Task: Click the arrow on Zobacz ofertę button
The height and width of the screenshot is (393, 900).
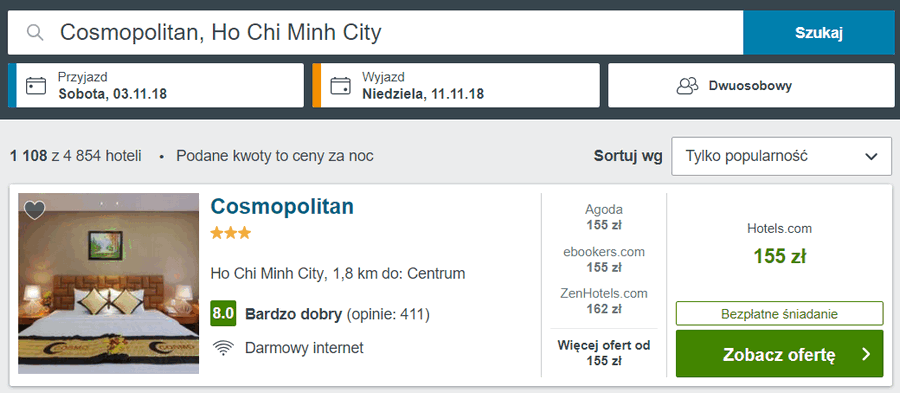Action: [x=867, y=354]
